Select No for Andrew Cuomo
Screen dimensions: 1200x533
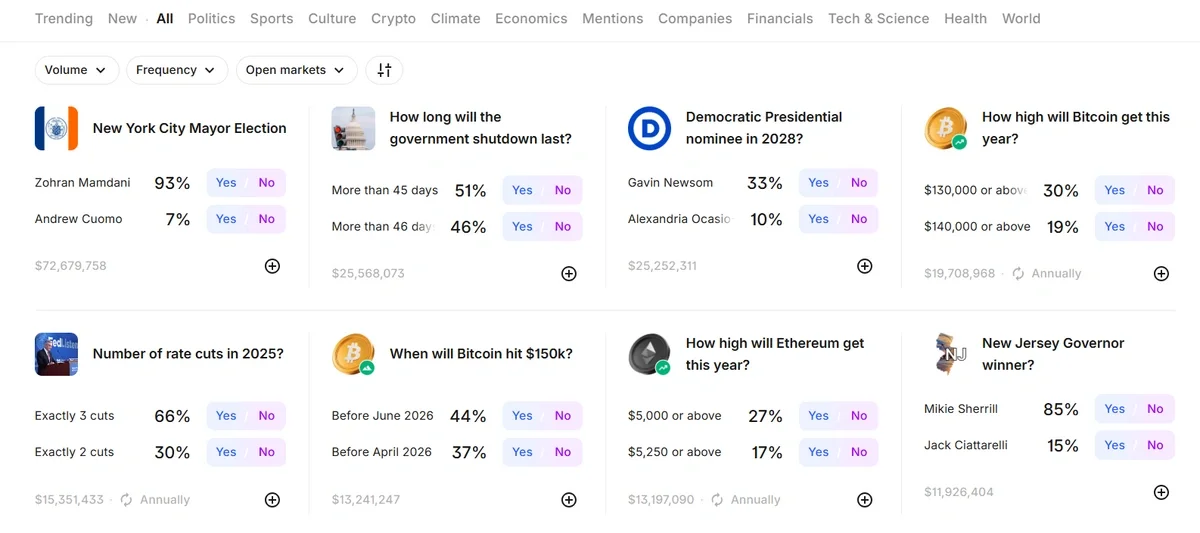(x=266, y=219)
